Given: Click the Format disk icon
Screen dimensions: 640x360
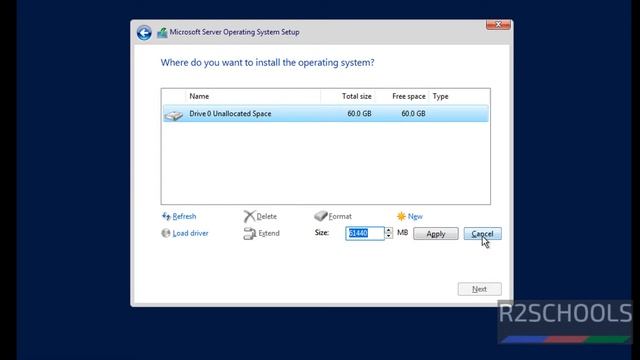Looking at the screenshot, I should point(320,216).
